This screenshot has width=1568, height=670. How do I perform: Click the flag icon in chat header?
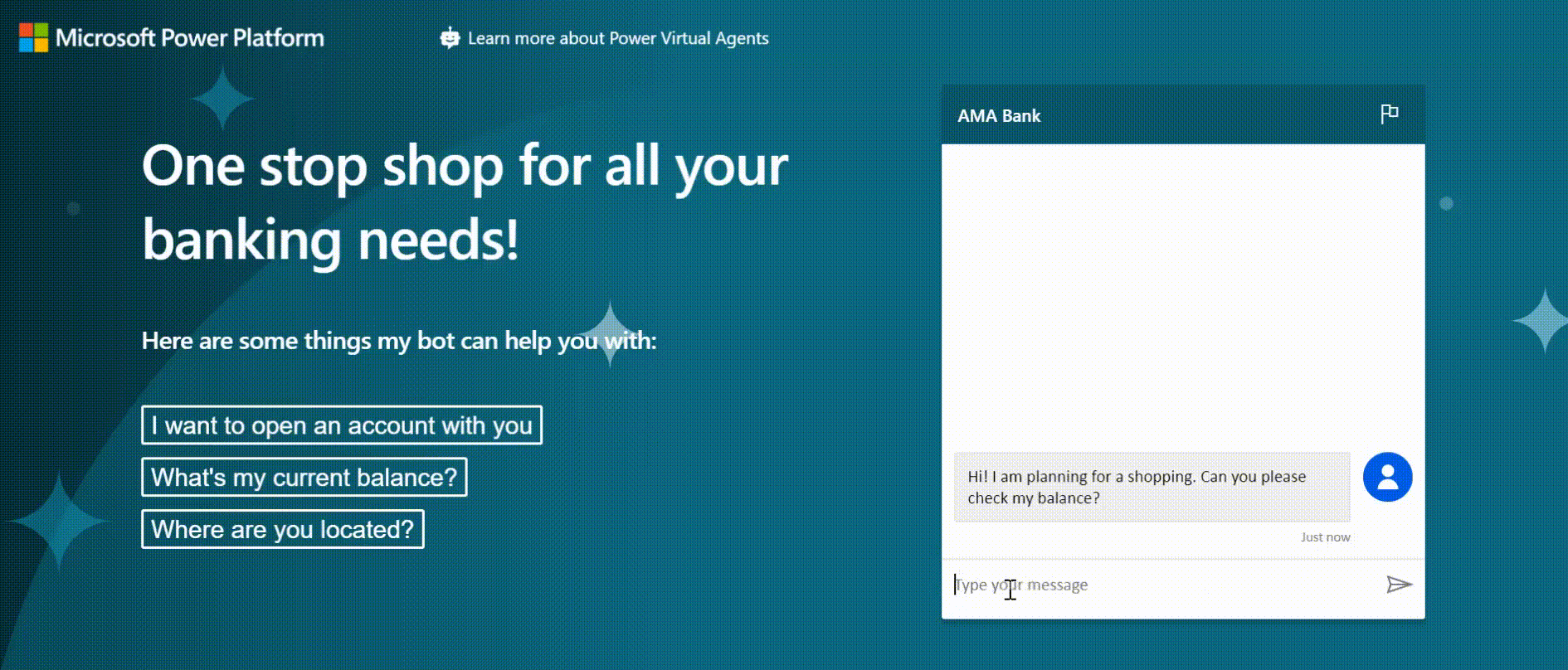(x=1389, y=114)
